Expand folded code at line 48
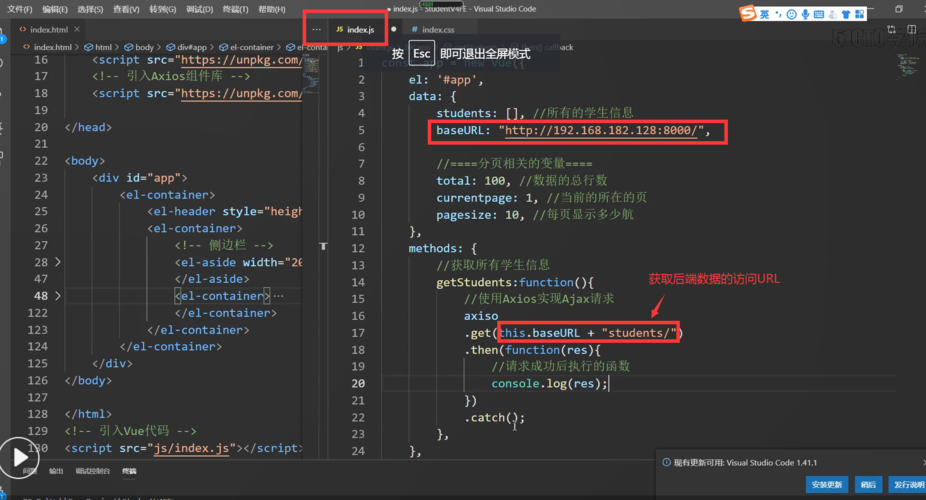Viewport: 926px width, 500px height. point(58,295)
